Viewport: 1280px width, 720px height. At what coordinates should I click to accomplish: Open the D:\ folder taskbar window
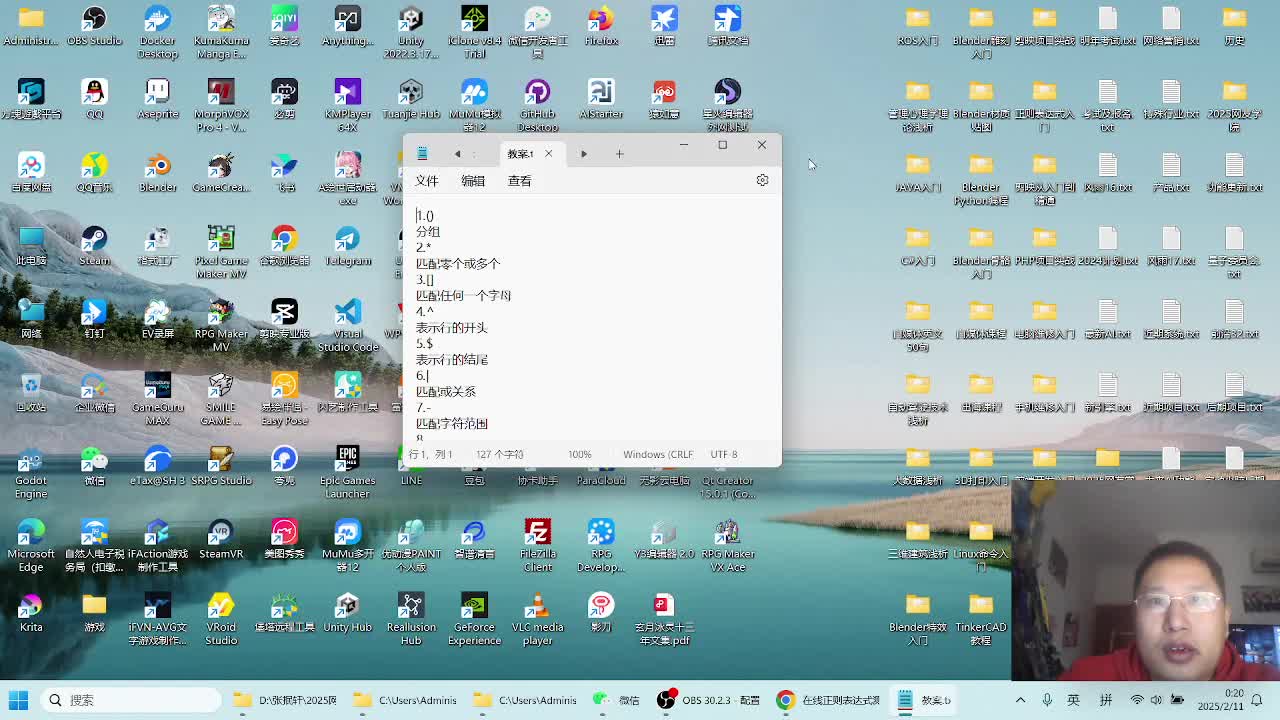[286, 700]
